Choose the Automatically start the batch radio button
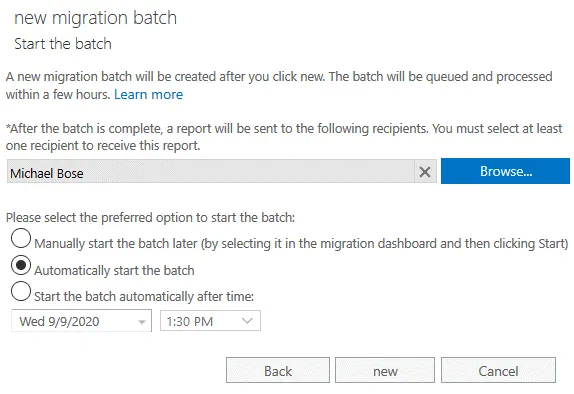The height and width of the screenshot is (394, 574). click(x=21, y=265)
